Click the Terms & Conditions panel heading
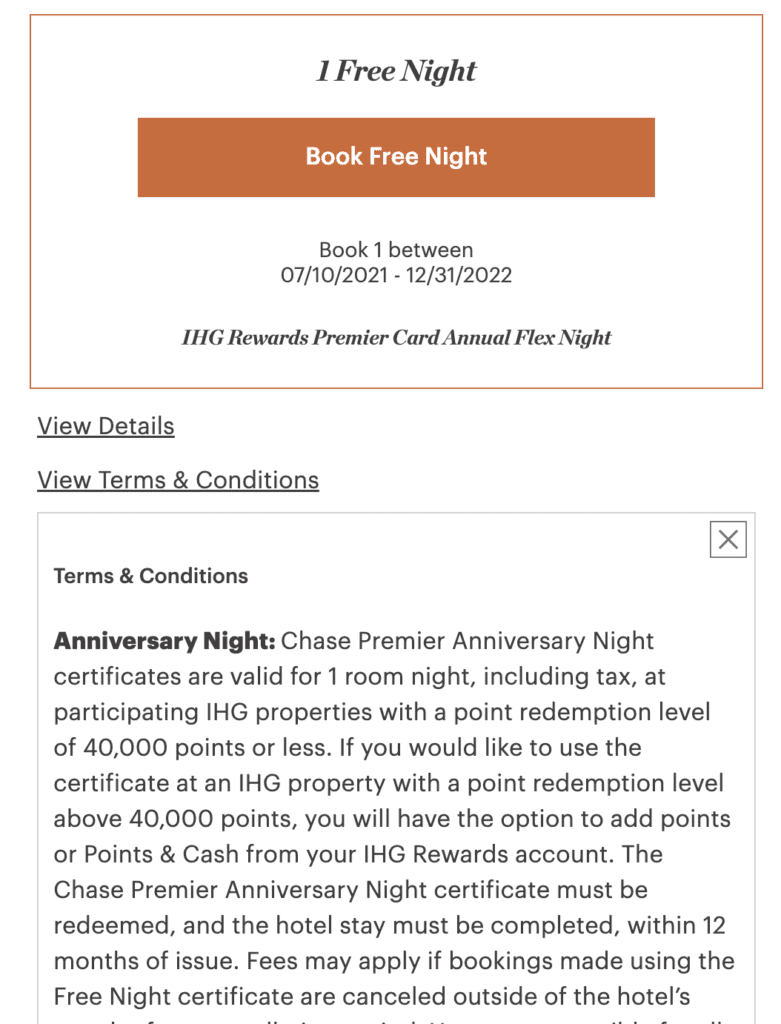 point(151,576)
